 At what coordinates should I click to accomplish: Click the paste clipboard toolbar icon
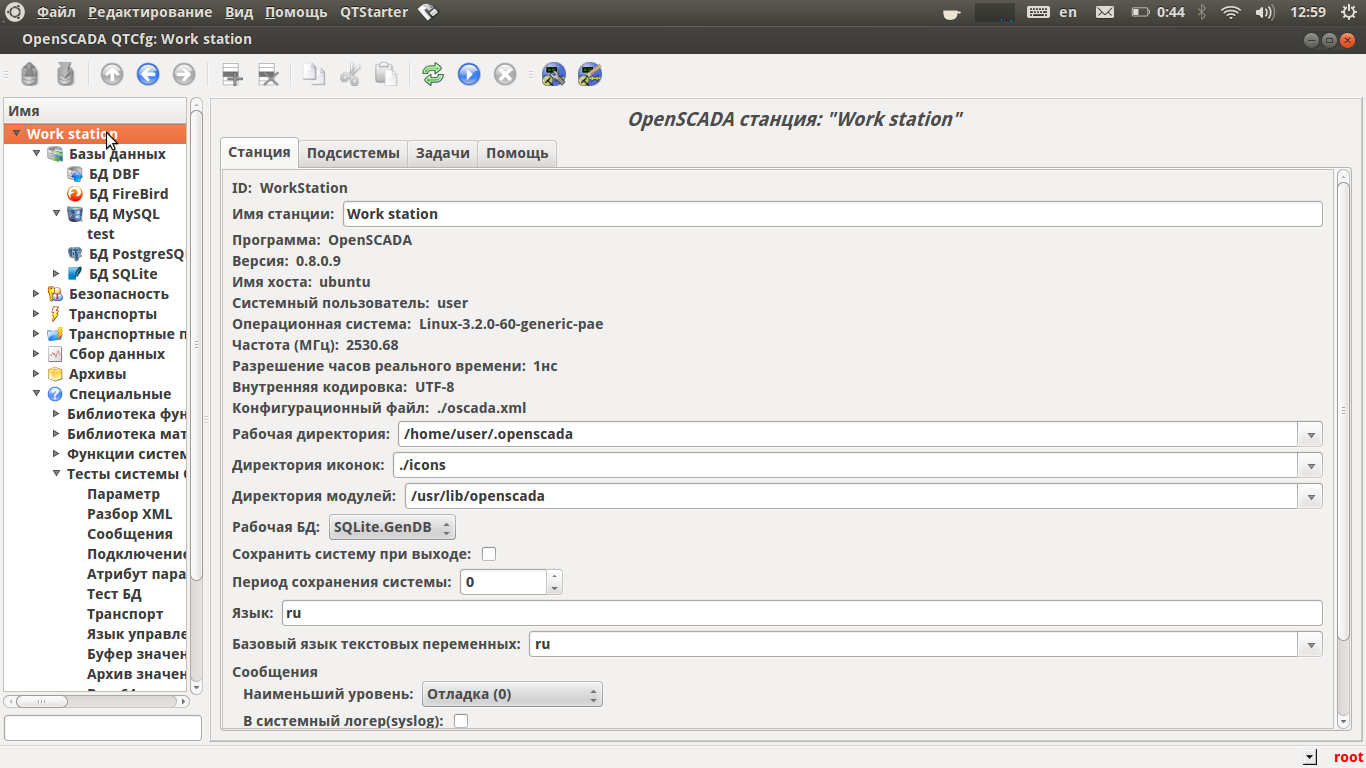385,75
